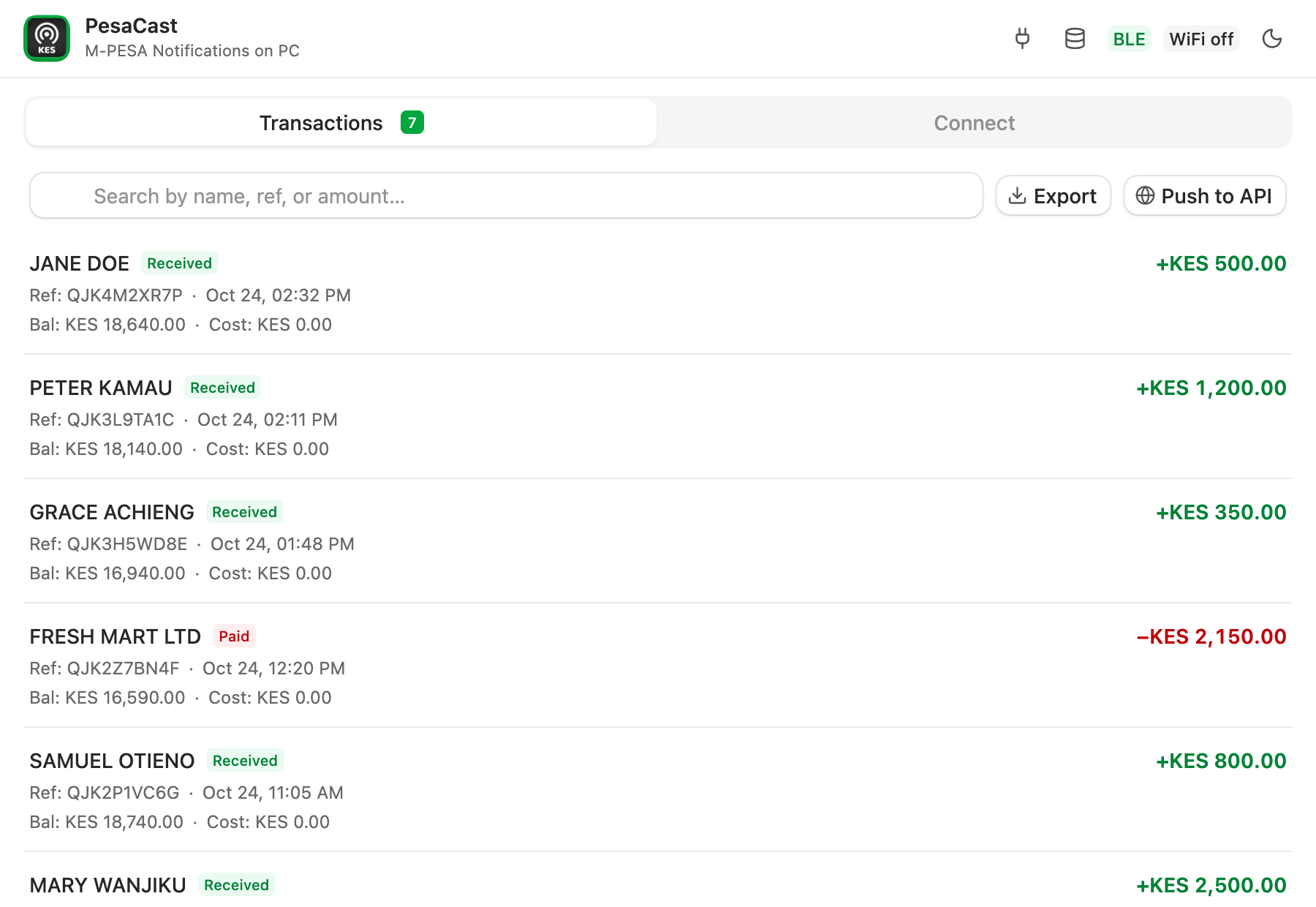
Task: Push transactions to API
Action: [1204, 196]
